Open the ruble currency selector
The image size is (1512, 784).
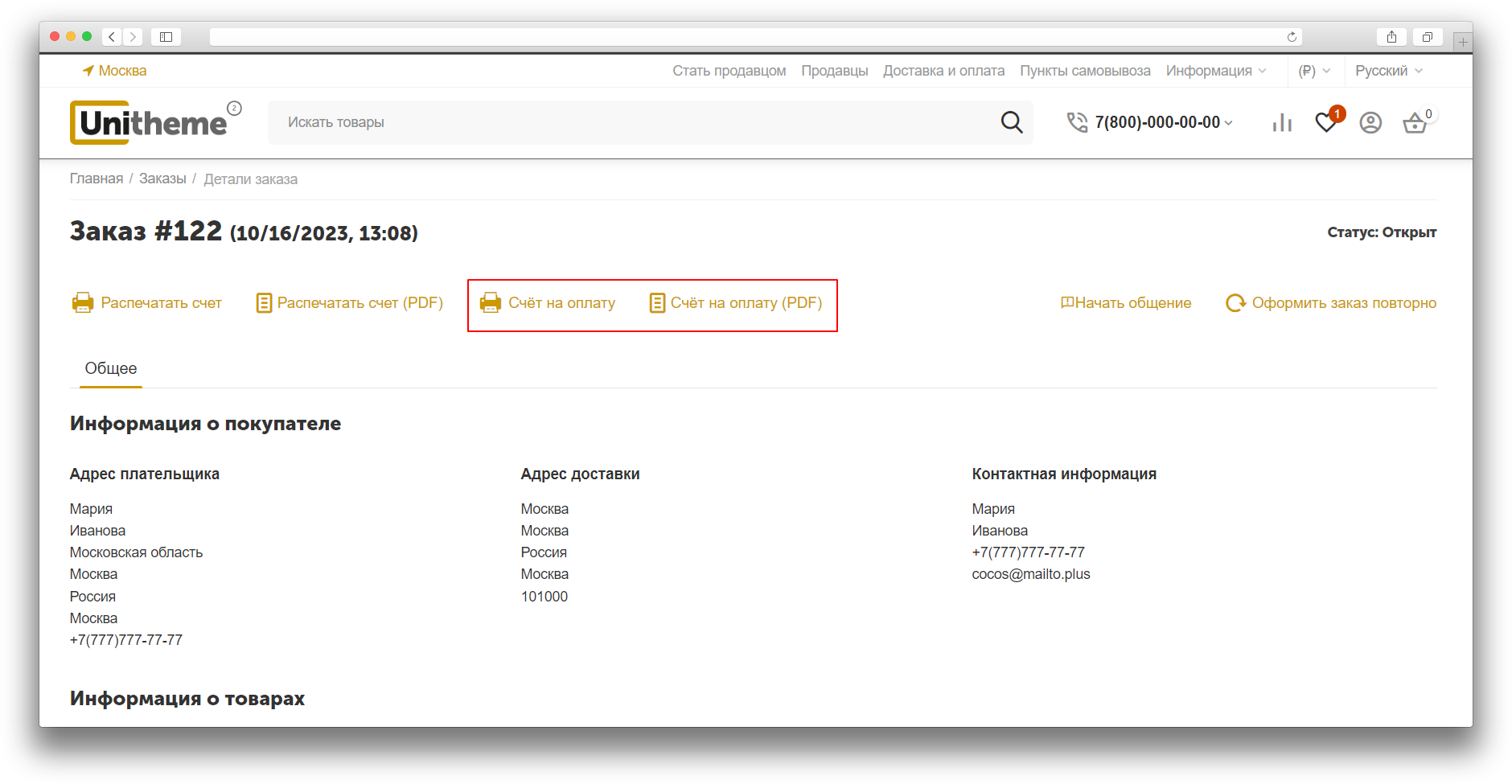(x=1314, y=71)
